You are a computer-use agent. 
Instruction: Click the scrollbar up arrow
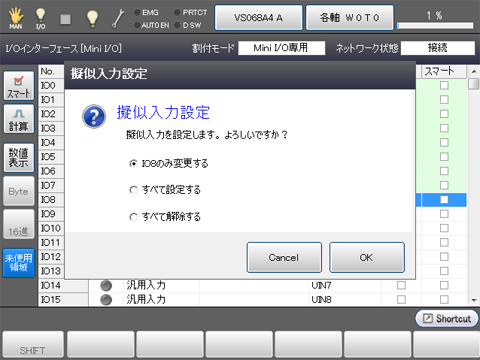474,71
